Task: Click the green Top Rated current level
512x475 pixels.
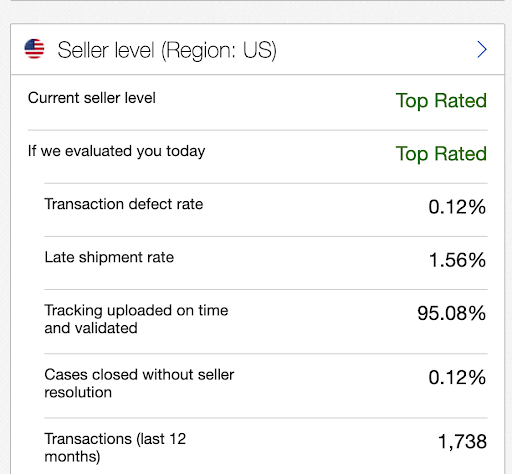Action: [x=441, y=101]
